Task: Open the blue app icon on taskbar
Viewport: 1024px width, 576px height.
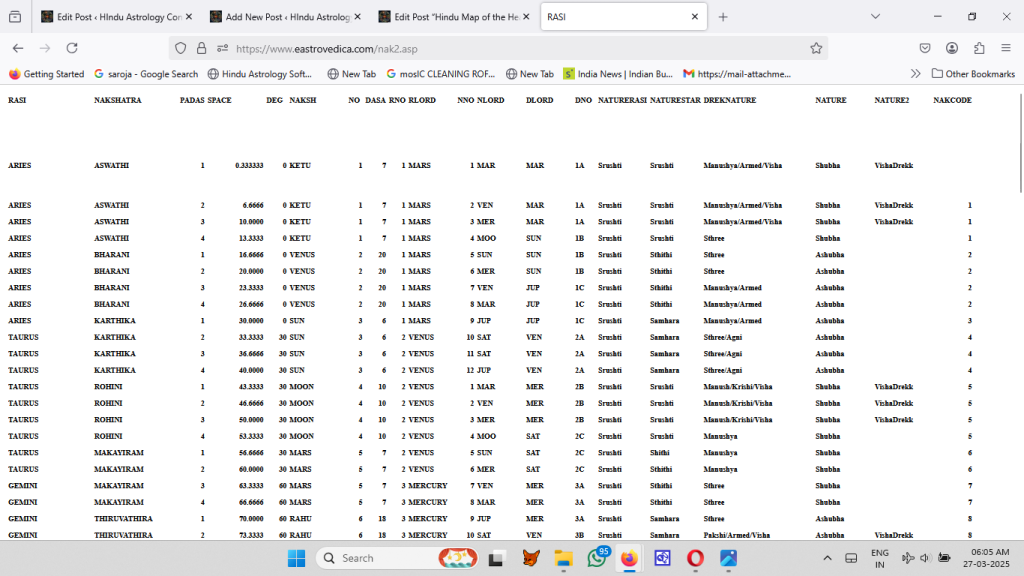Action: (728, 558)
